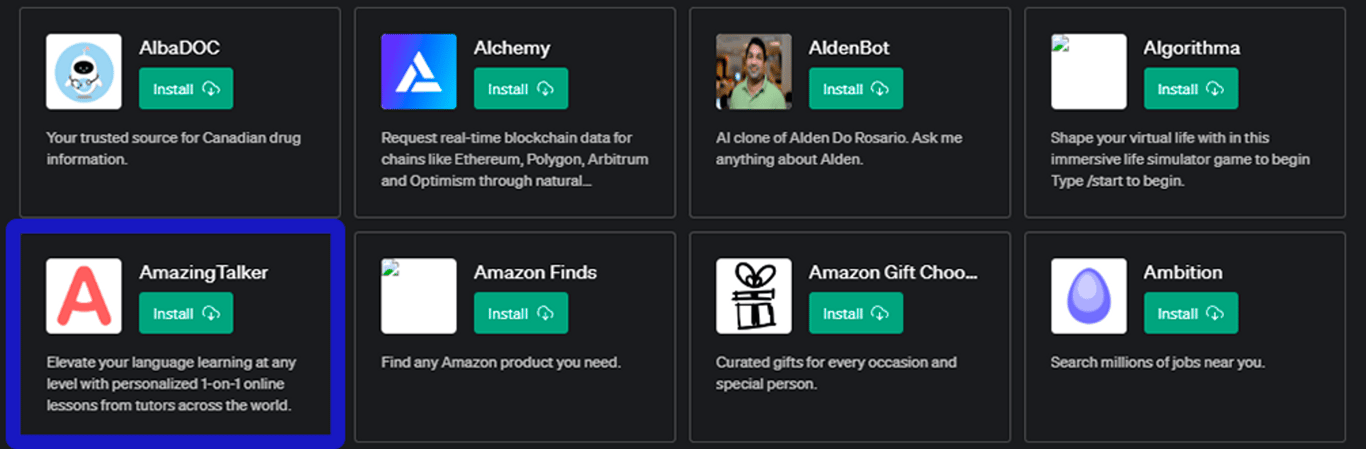Install the Ambition plugin

click(x=1191, y=313)
